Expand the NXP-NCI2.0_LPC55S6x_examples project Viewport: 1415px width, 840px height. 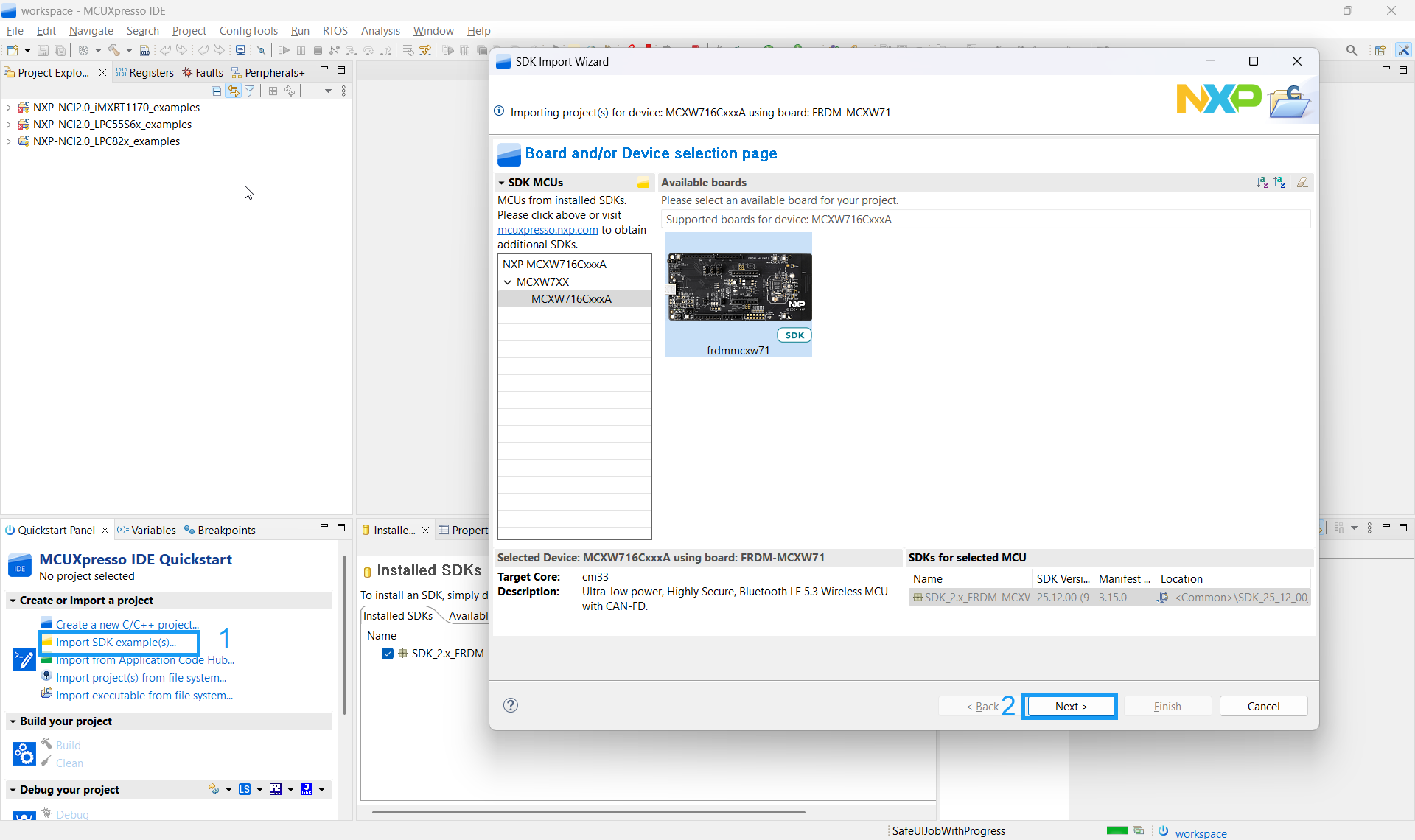tap(8, 125)
